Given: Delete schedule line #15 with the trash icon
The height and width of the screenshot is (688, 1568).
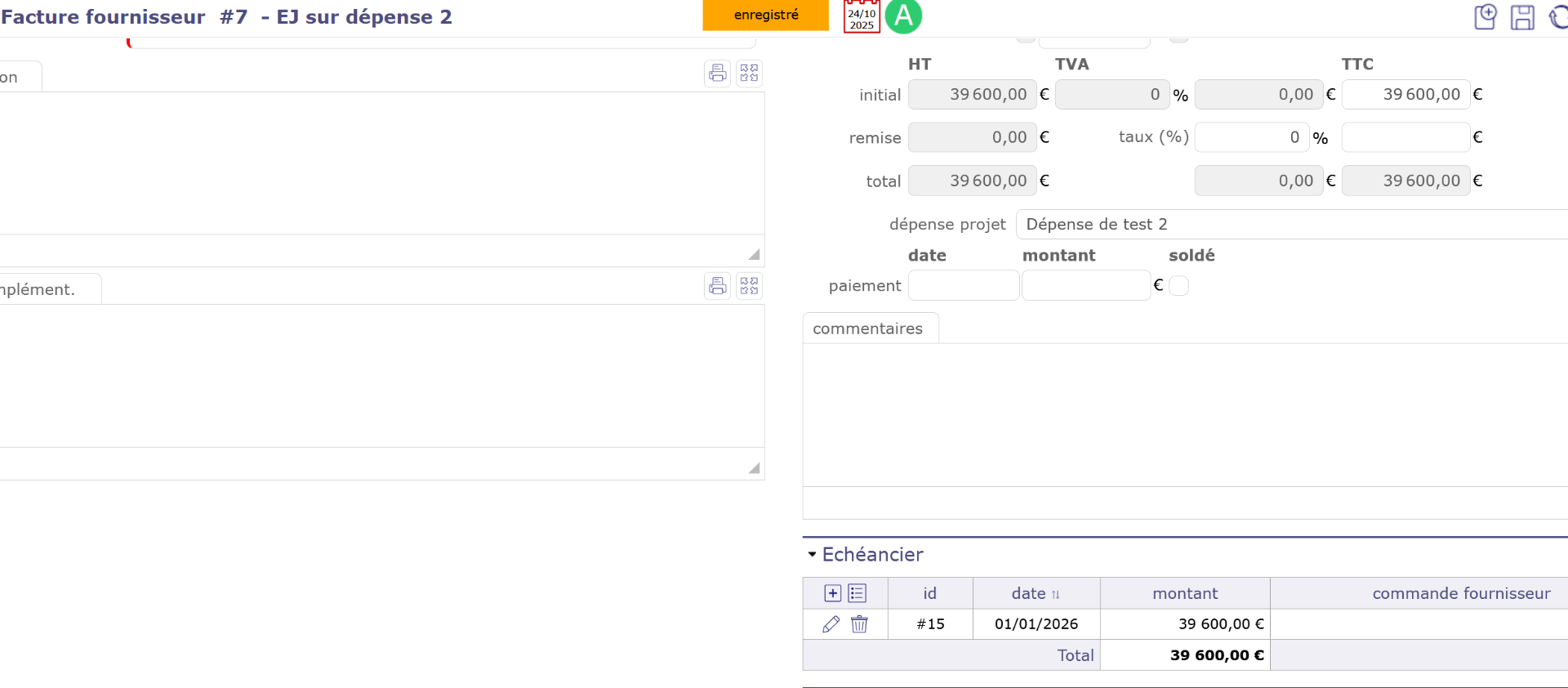Looking at the screenshot, I should 859,624.
